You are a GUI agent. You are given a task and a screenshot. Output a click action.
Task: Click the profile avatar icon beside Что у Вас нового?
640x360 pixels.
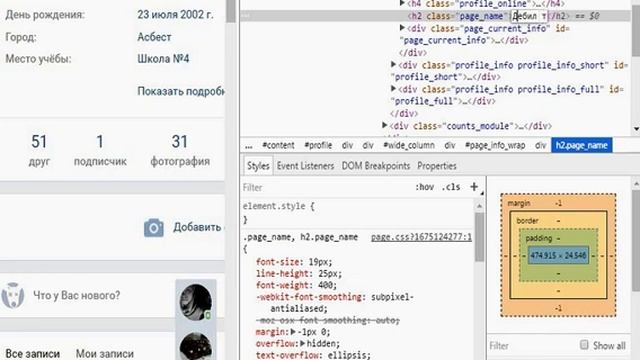pos(13,295)
